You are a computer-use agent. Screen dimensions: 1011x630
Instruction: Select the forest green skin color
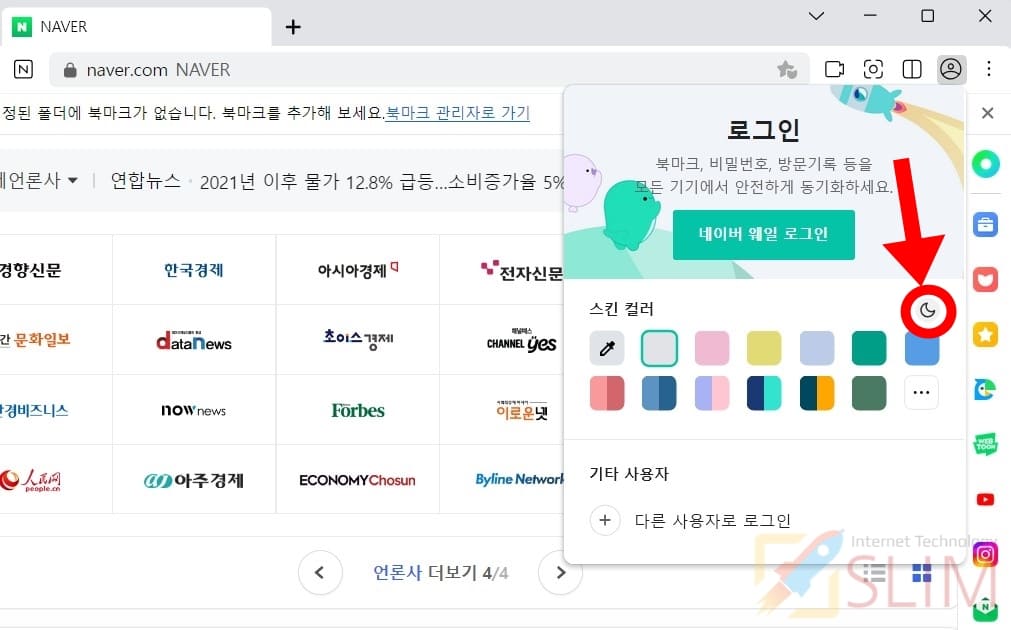pyautogui.click(x=869, y=393)
